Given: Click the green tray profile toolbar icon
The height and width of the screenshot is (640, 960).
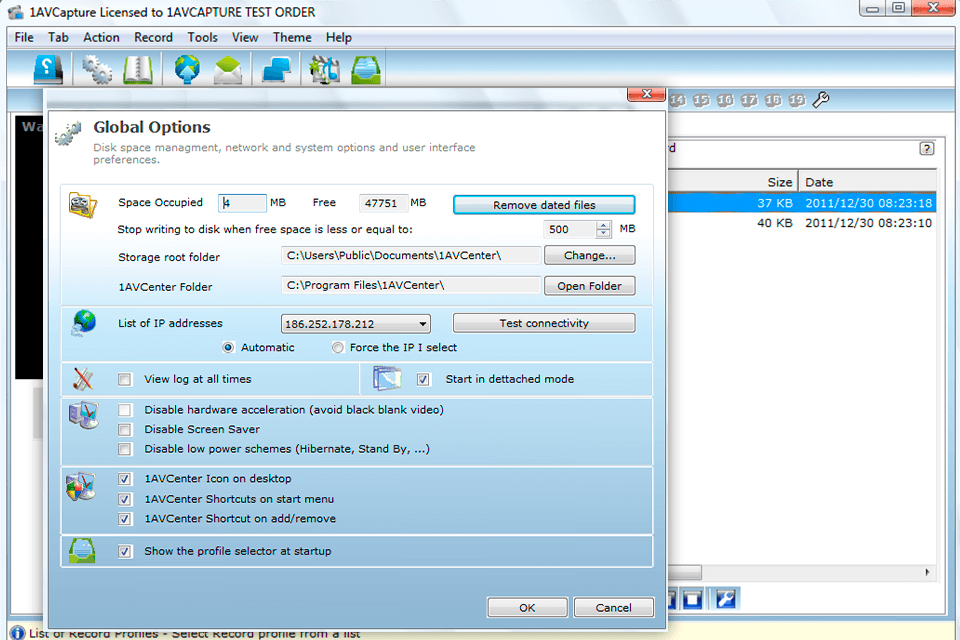Looking at the screenshot, I should pos(366,69).
